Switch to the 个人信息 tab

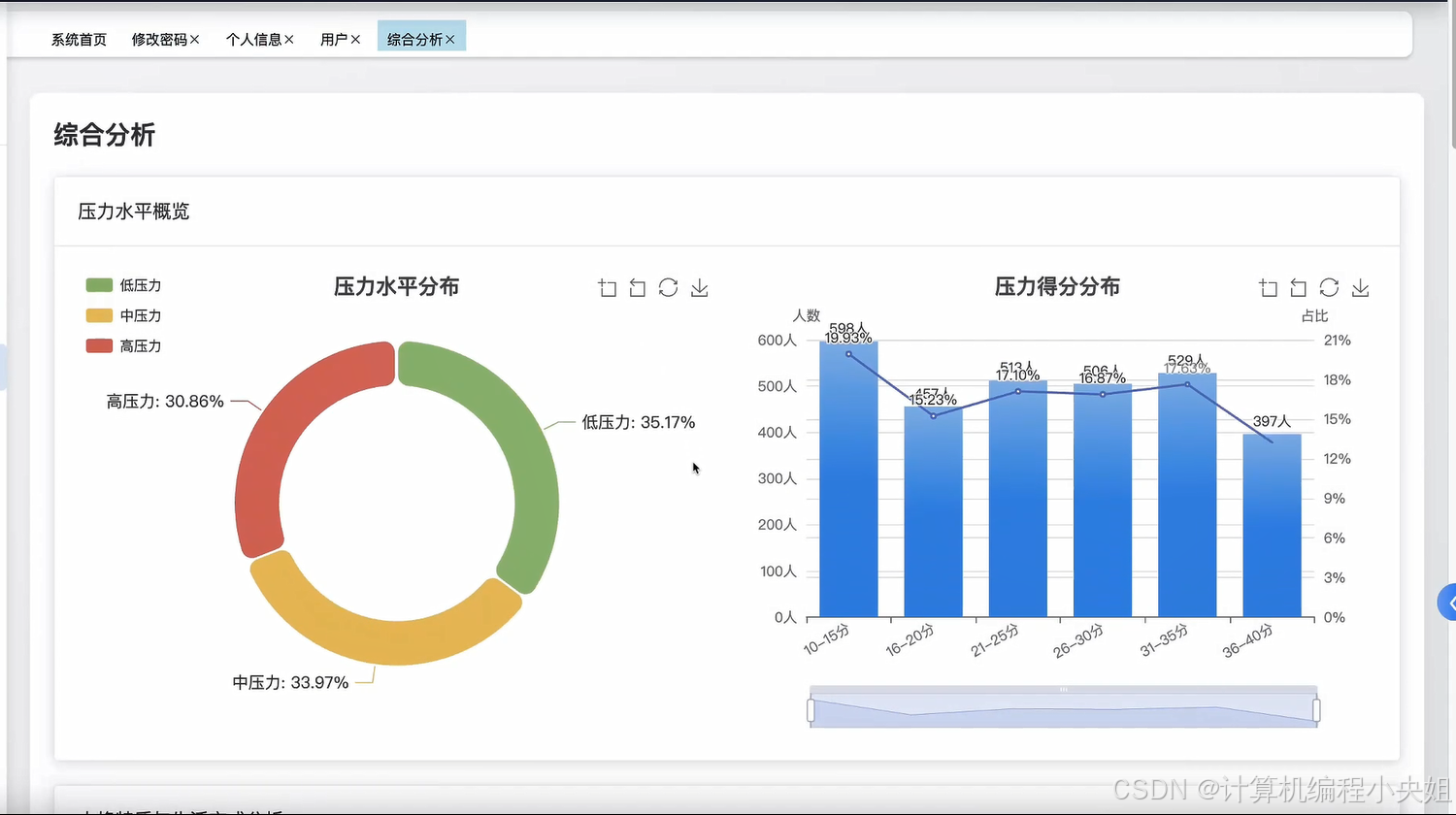(x=253, y=40)
